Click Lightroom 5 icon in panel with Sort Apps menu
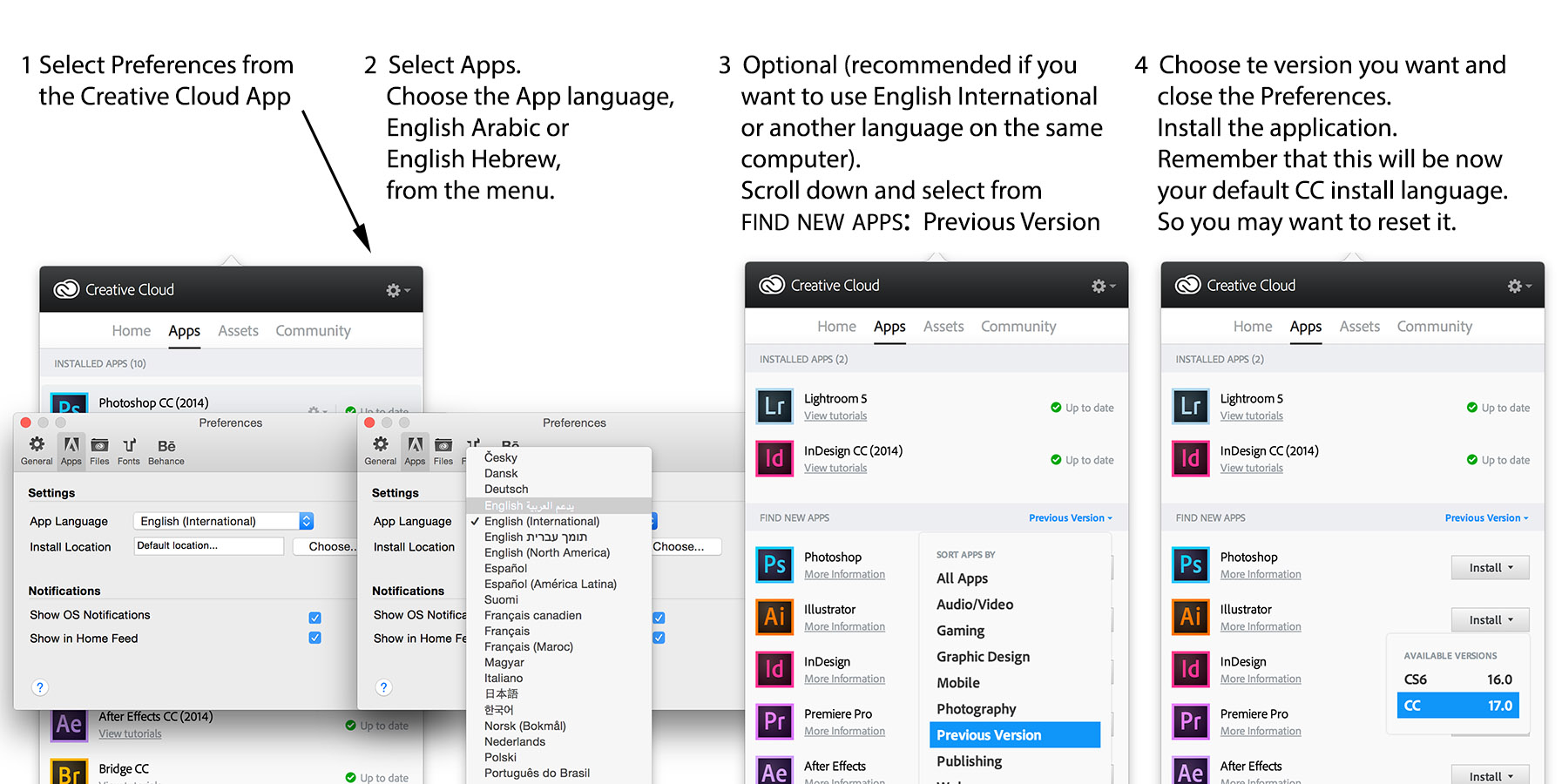The height and width of the screenshot is (784, 1562). tap(774, 407)
